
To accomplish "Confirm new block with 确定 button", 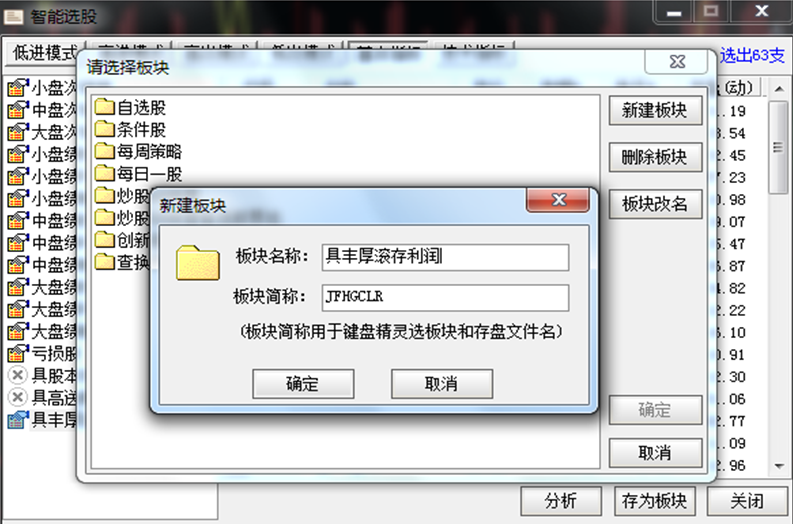I will 303,383.
